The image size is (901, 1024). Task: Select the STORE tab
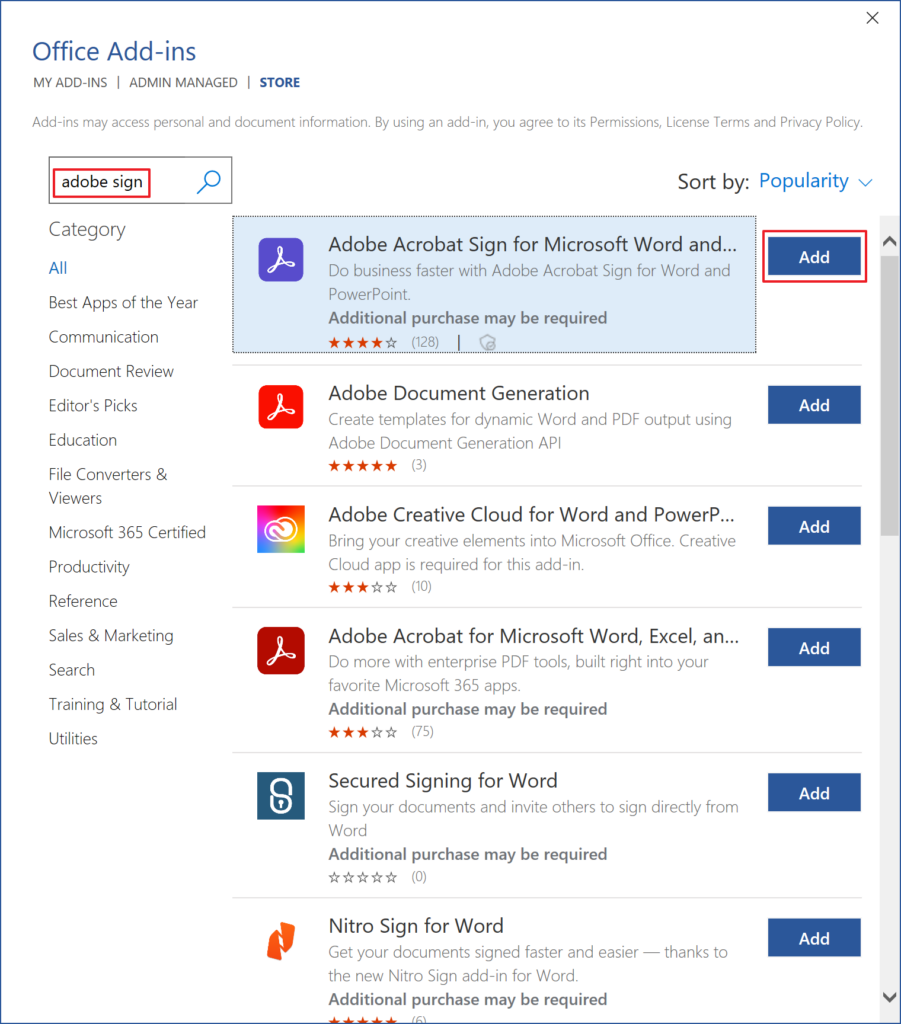(279, 82)
